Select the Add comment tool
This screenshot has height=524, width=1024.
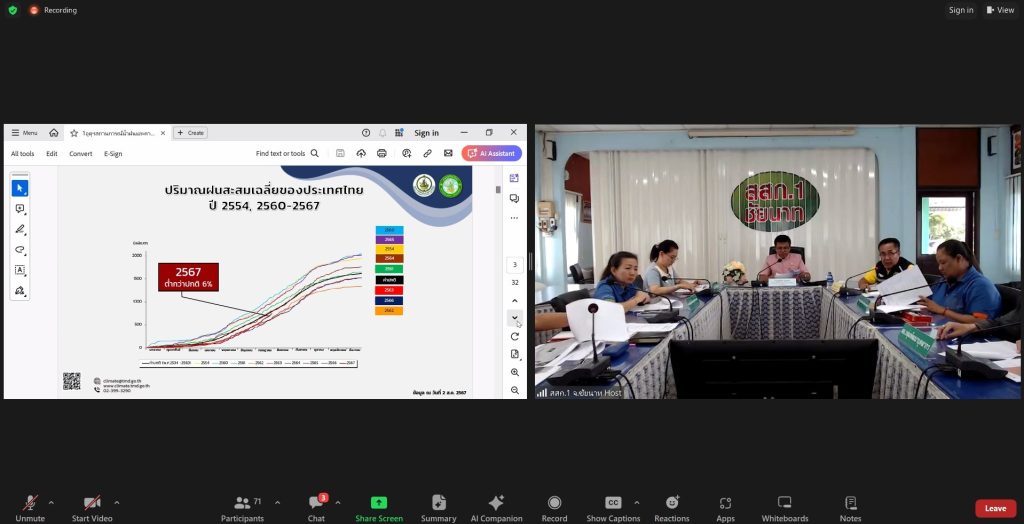tap(20, 209)
